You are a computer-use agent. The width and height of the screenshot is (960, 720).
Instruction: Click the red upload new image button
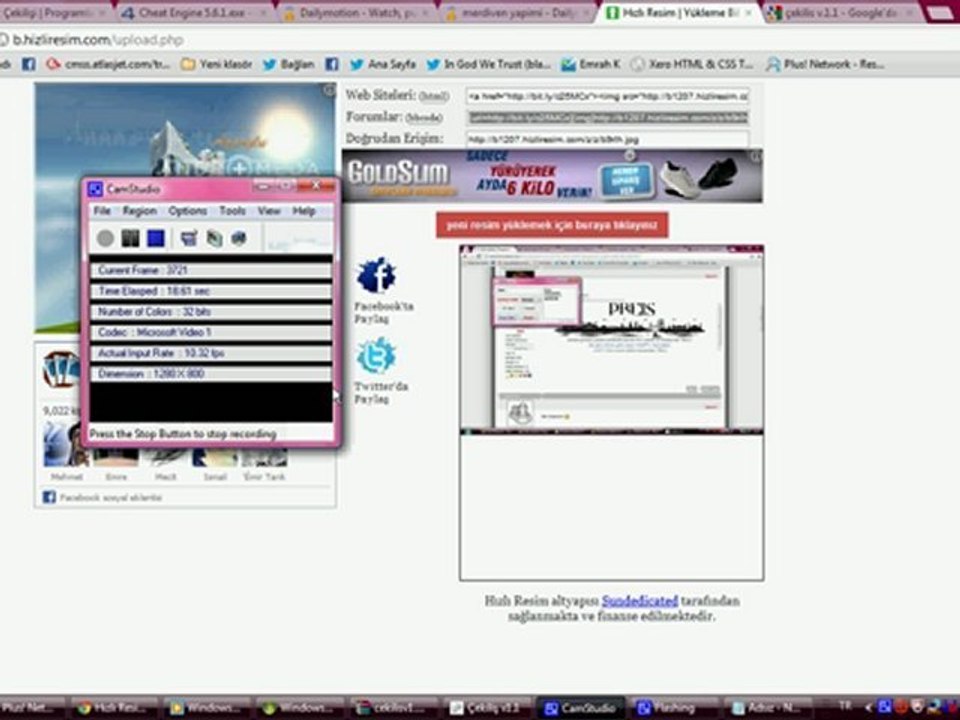point(552,225)
